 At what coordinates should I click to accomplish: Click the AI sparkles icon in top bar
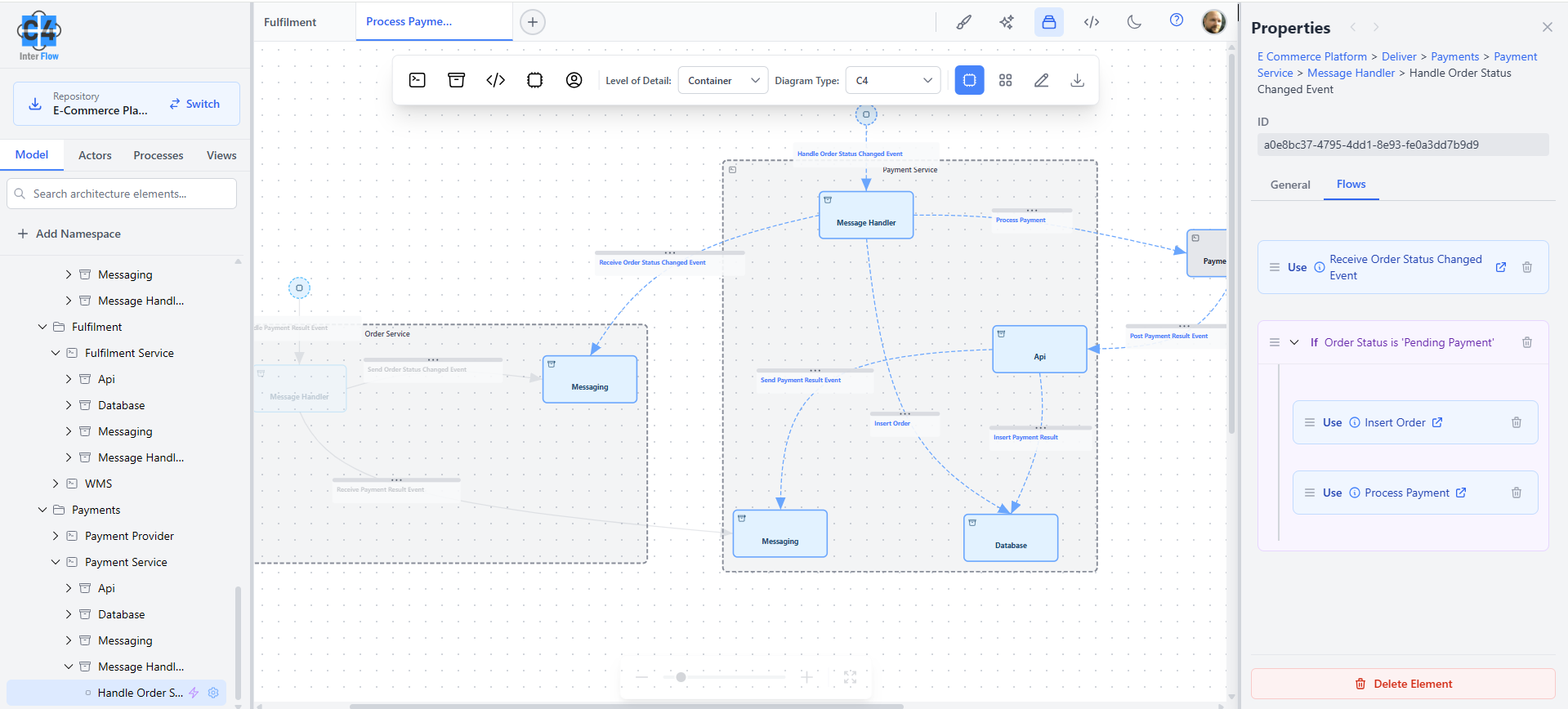pos(1007,22)
